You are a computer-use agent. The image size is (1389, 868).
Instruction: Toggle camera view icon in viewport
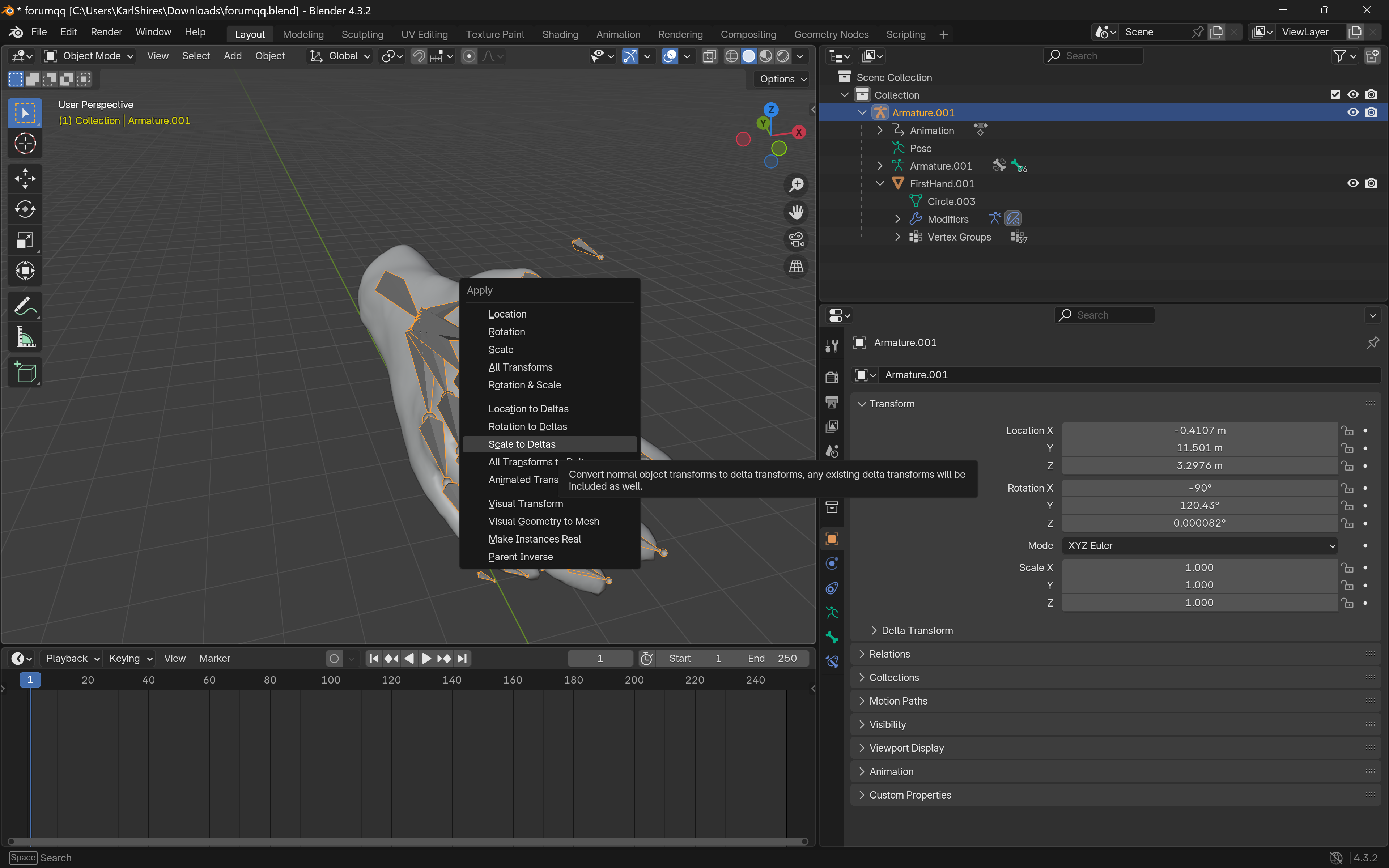[796, 239]
